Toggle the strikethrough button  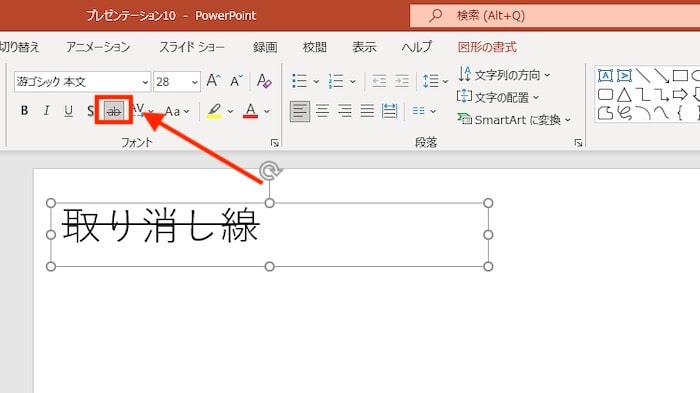pyautogui.click(x=114, y=111)
